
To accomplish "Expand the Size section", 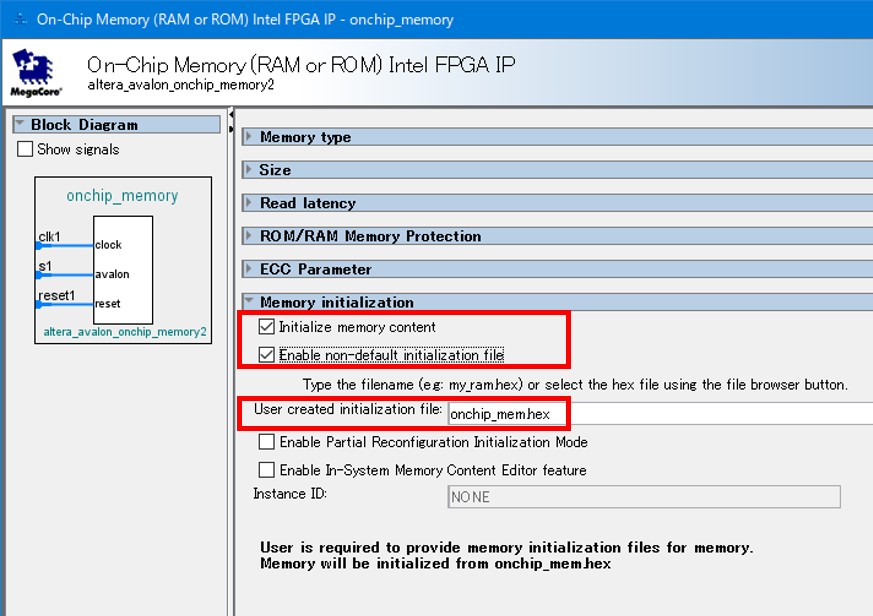I will pyautogui.click(x=250, y=170).
